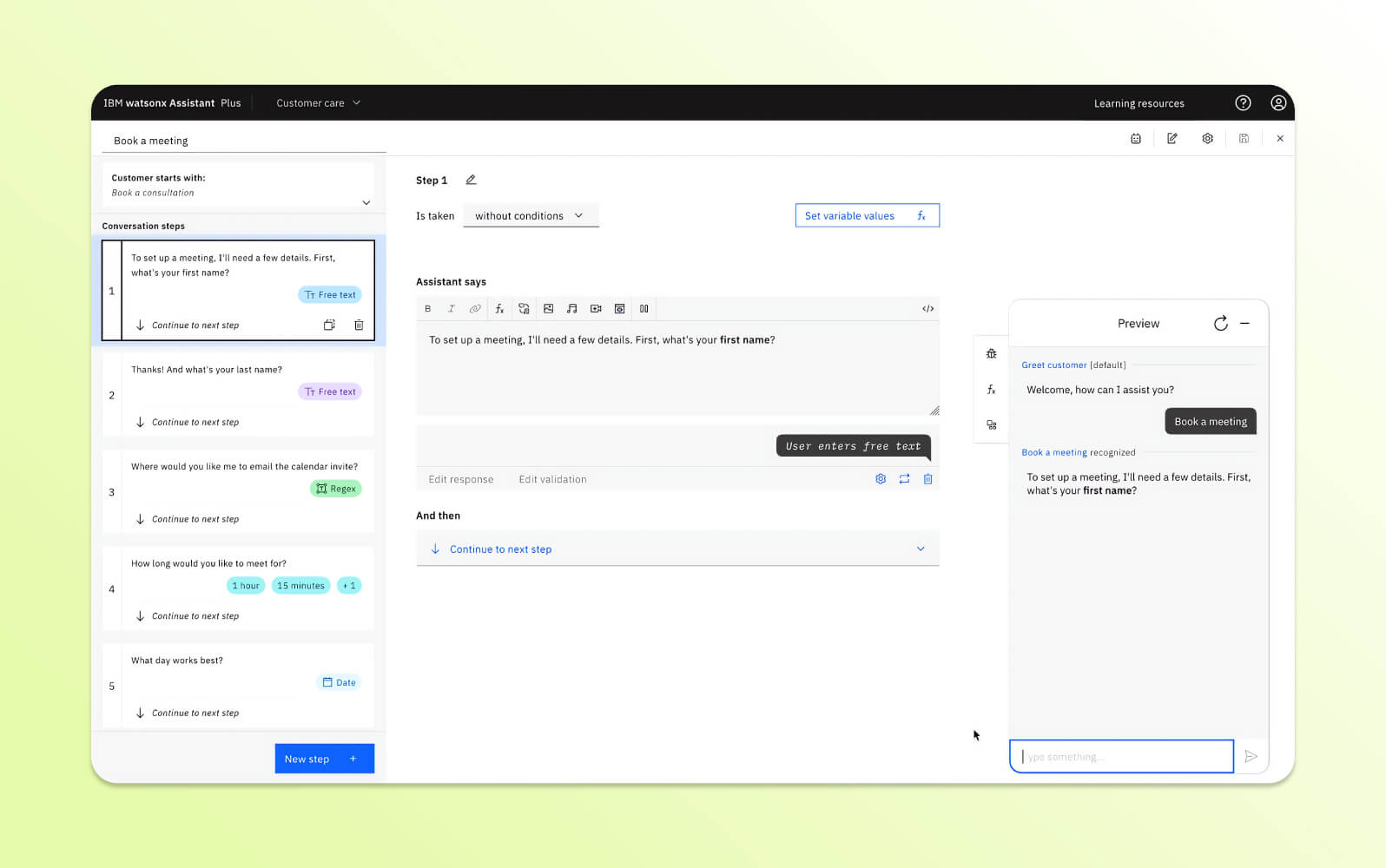
Task: Insert a variable via editor fx icon
Action: 499,309
